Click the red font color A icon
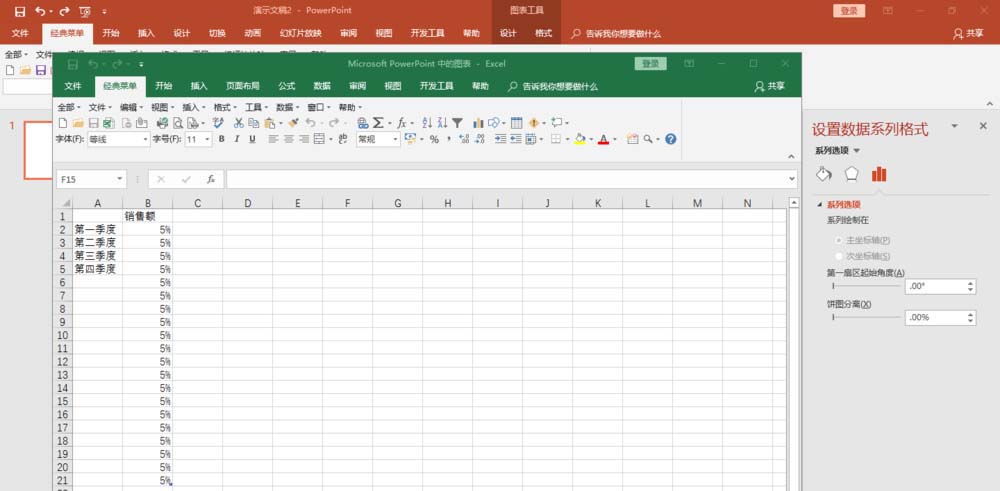 (603, 139)
